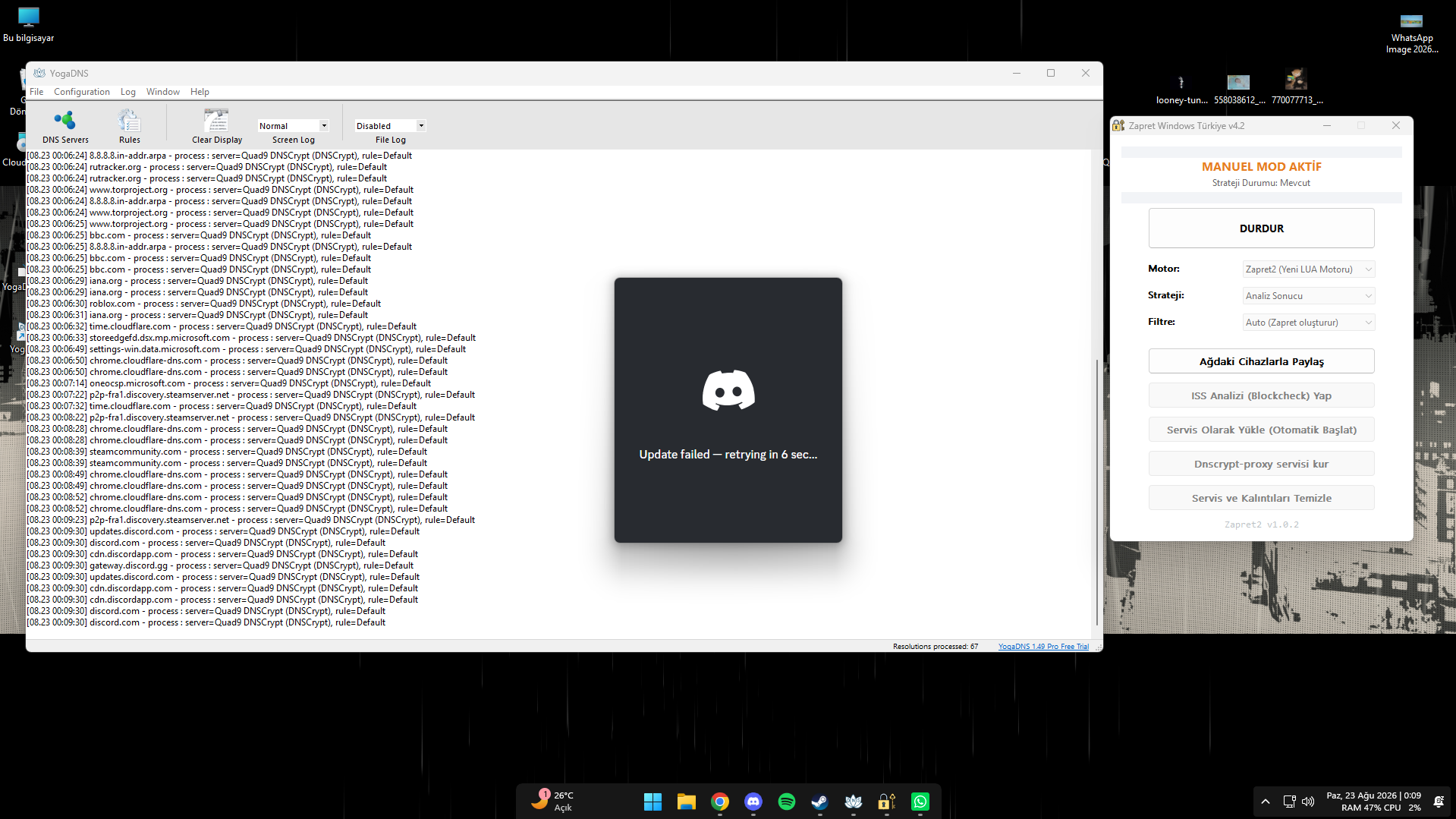Open the taskbar clock showing 23 Ağu 2026
Image resolution: width=1456 pixels, height=819 pixels.
pyautogui.click(x=1373, y=795)
